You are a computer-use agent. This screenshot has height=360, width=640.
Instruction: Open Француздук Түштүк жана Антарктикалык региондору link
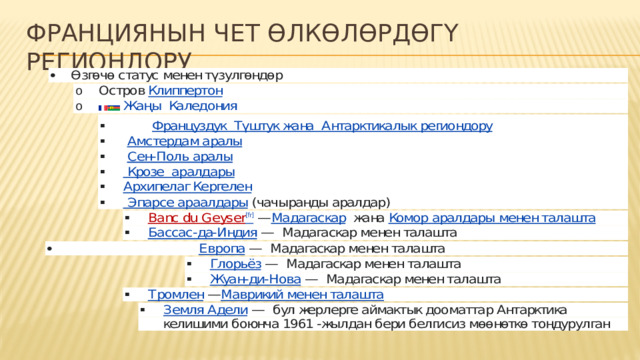322,126
